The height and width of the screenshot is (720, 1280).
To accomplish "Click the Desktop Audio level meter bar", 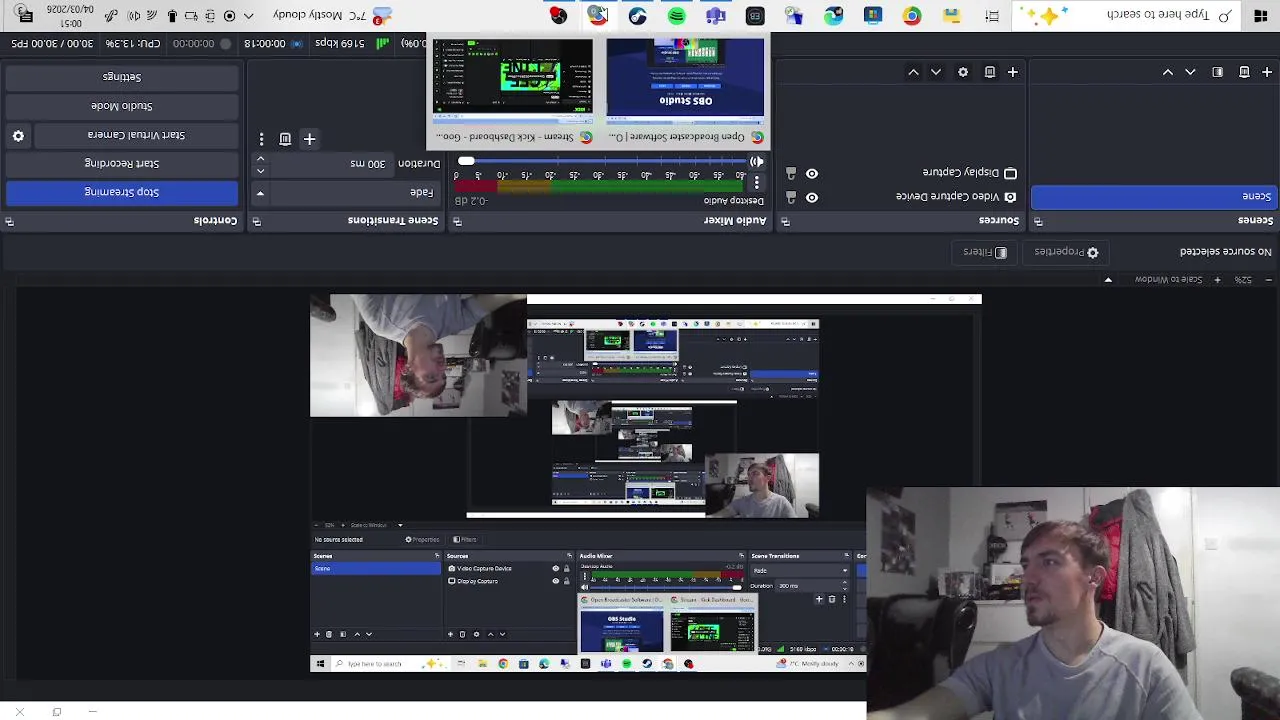I will (600, 185).
